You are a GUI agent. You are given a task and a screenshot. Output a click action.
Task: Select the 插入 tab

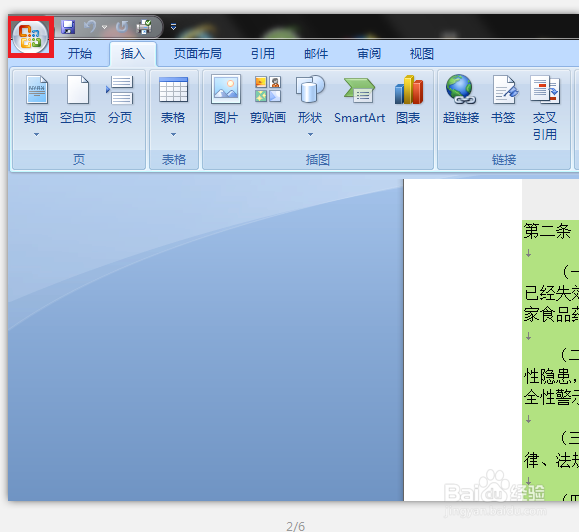[x=133, y=54]
